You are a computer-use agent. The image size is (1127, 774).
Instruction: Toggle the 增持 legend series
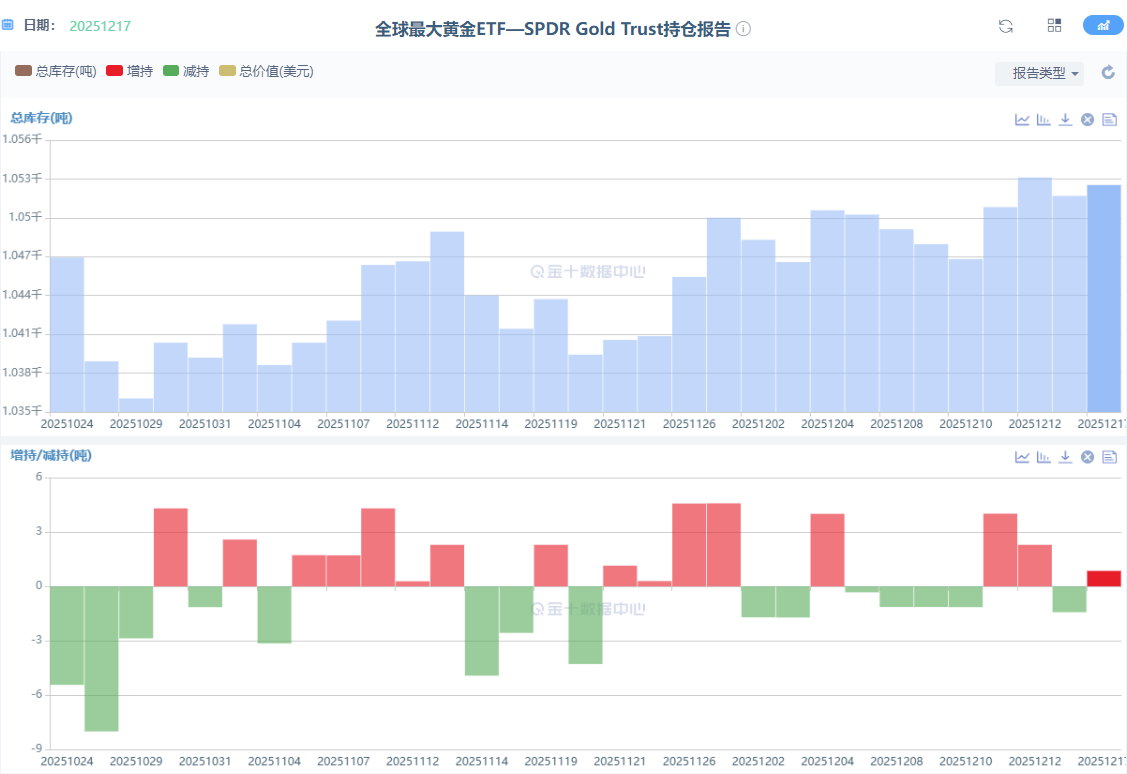click(129, 71)
